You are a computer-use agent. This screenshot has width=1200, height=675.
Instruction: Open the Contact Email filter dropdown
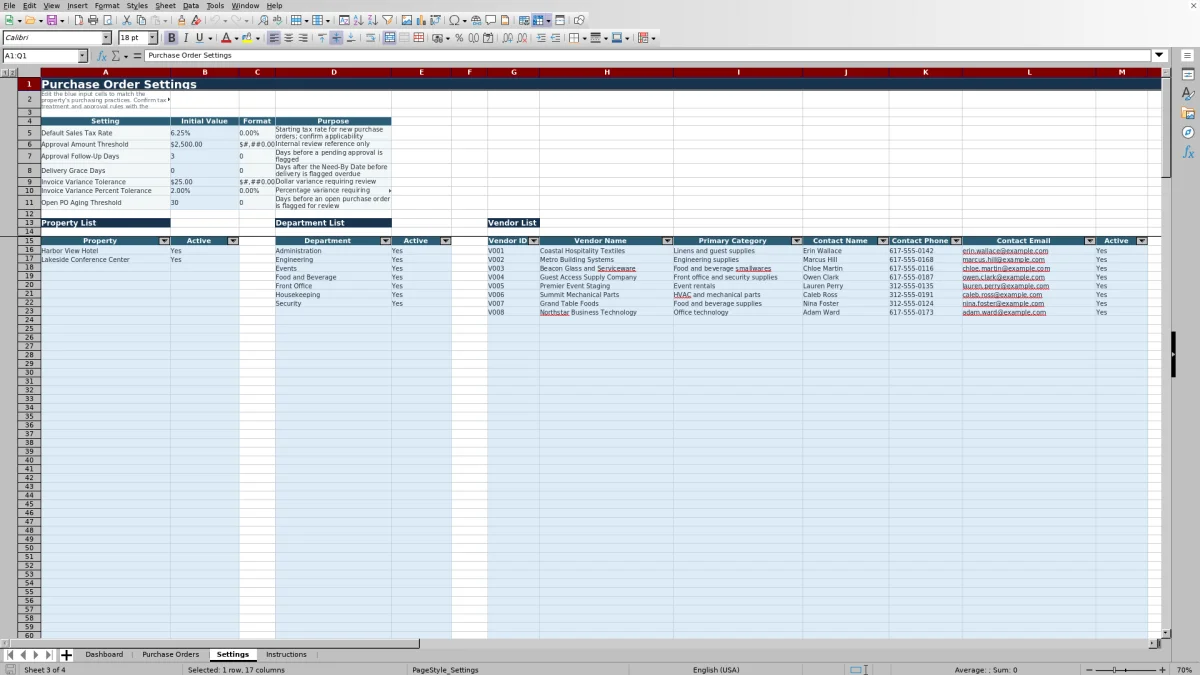point(1090,241)
